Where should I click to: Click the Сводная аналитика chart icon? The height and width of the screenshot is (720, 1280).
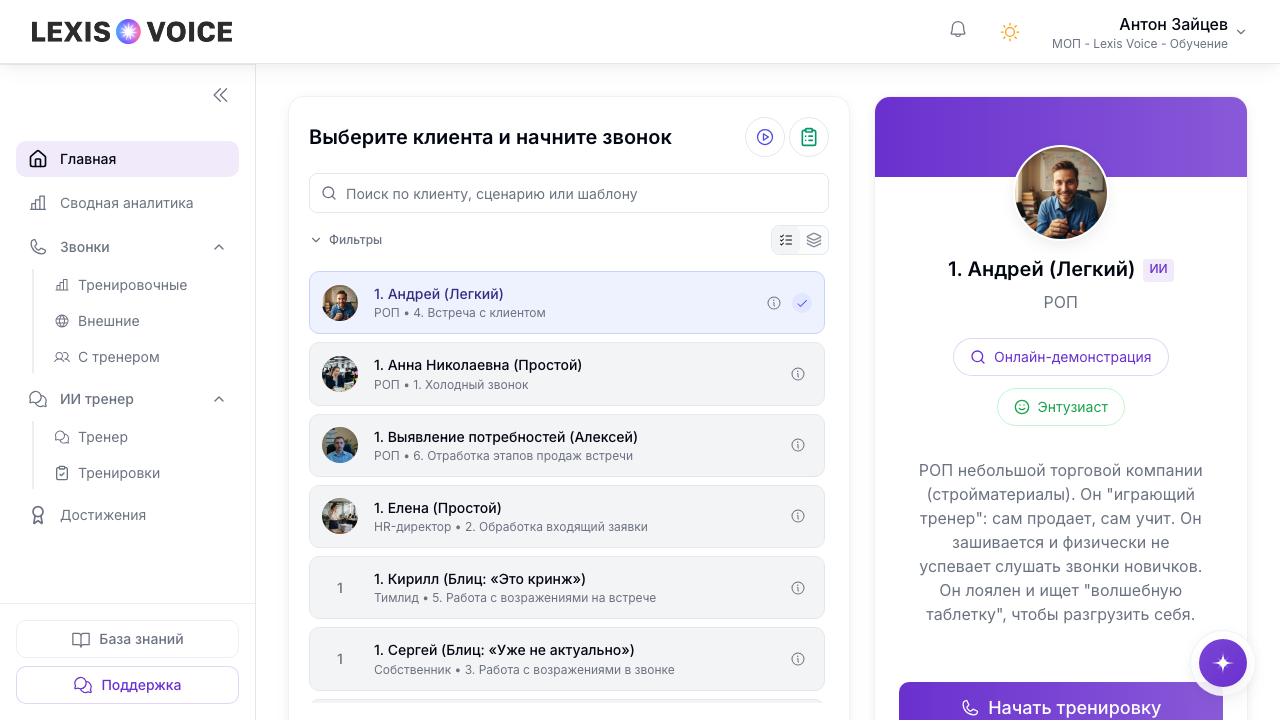click(38, 203)
